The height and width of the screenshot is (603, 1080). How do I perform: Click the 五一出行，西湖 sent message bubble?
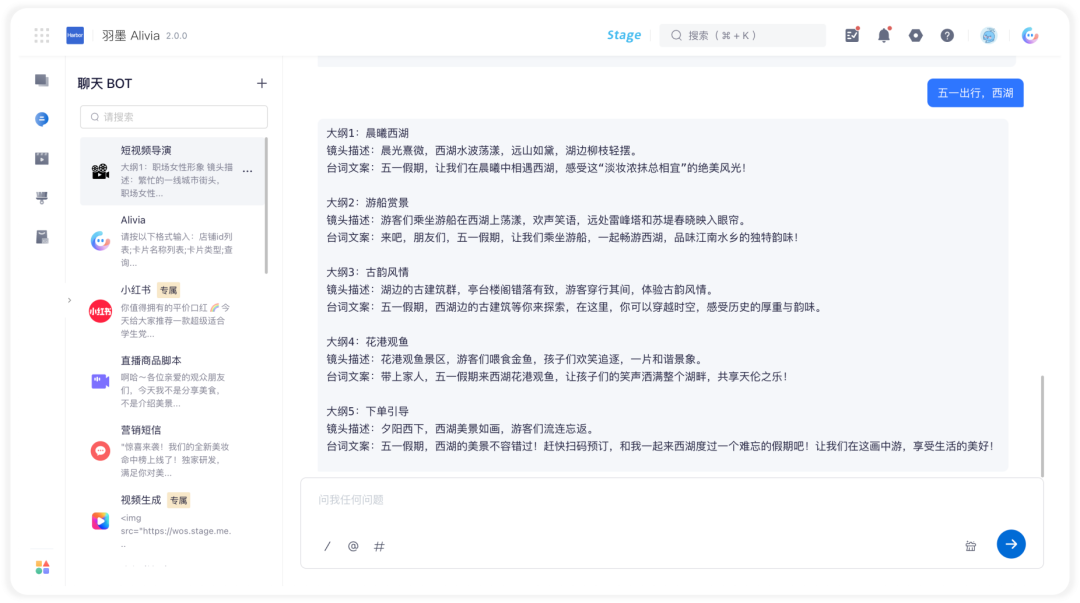pos(975,93)
